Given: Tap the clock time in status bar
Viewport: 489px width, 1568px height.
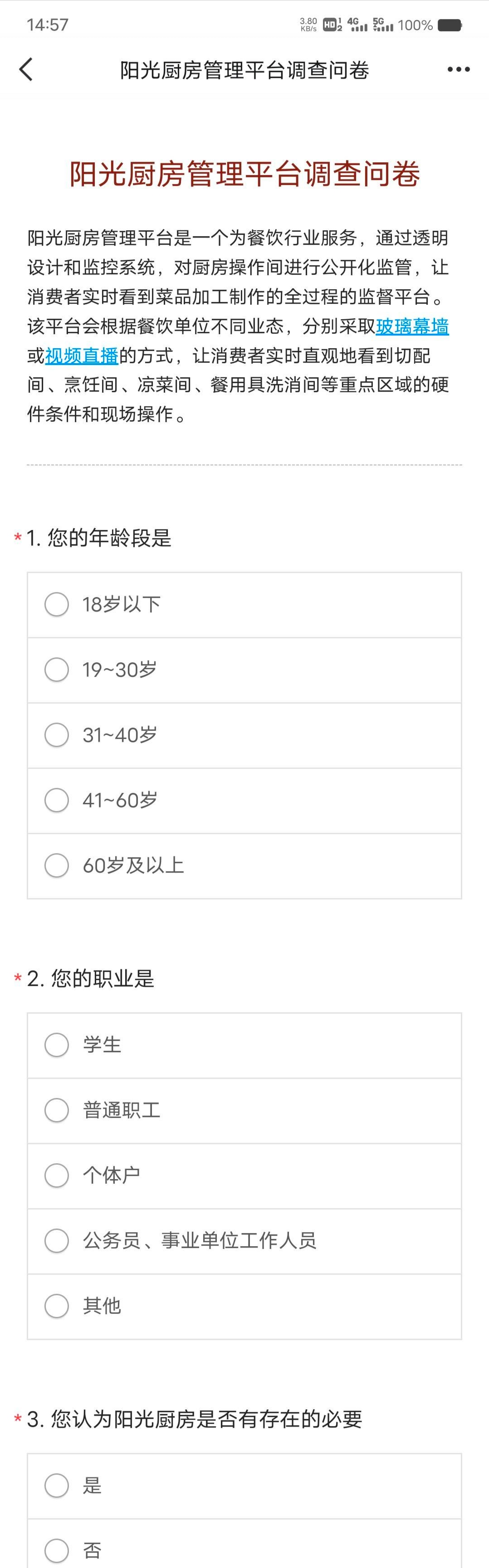Looking at the screenshot, I should (48, 25).
